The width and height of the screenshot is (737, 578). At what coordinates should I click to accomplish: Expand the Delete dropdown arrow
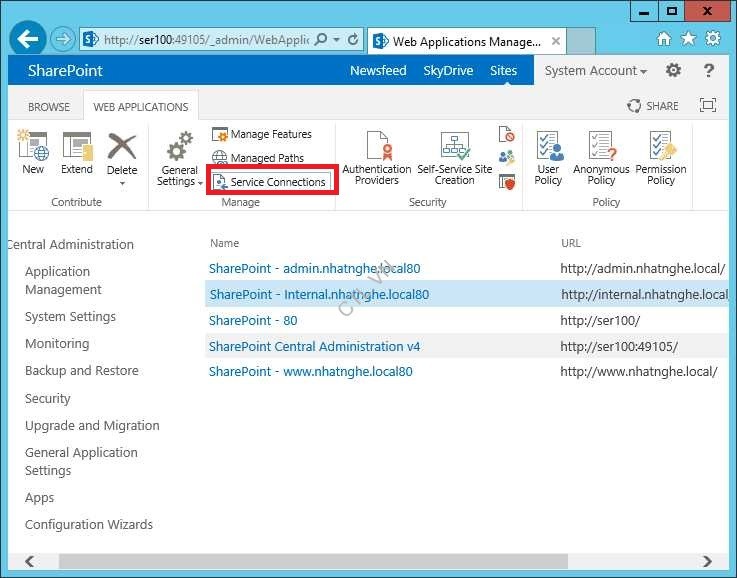(x=122, y=183)
